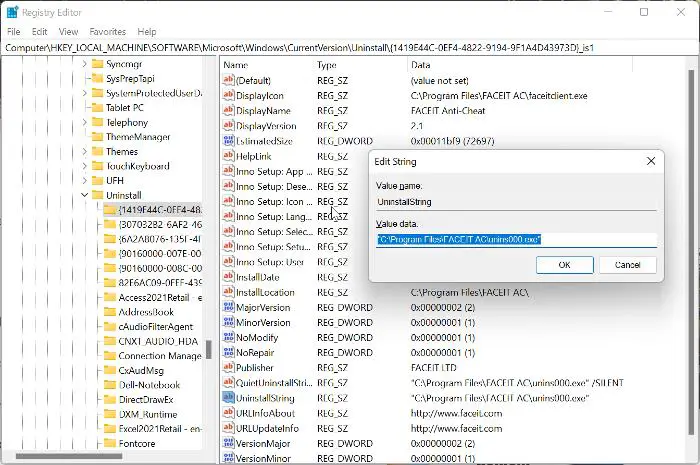Click the tree pane horizontal scrollbar thumb
Screen dimensions: 700x465
pos(69,456)
